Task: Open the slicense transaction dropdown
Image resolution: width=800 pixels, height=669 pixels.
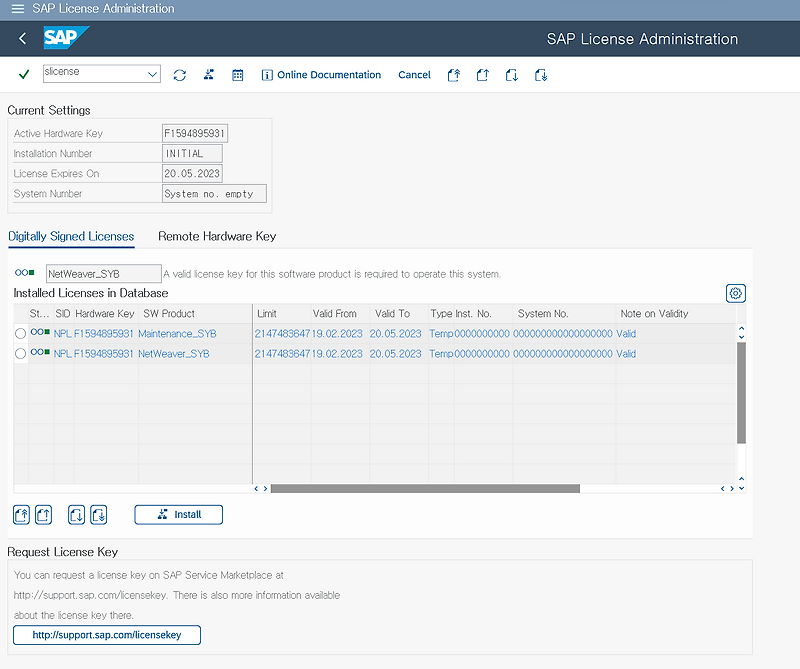Action: coord(153,74)
